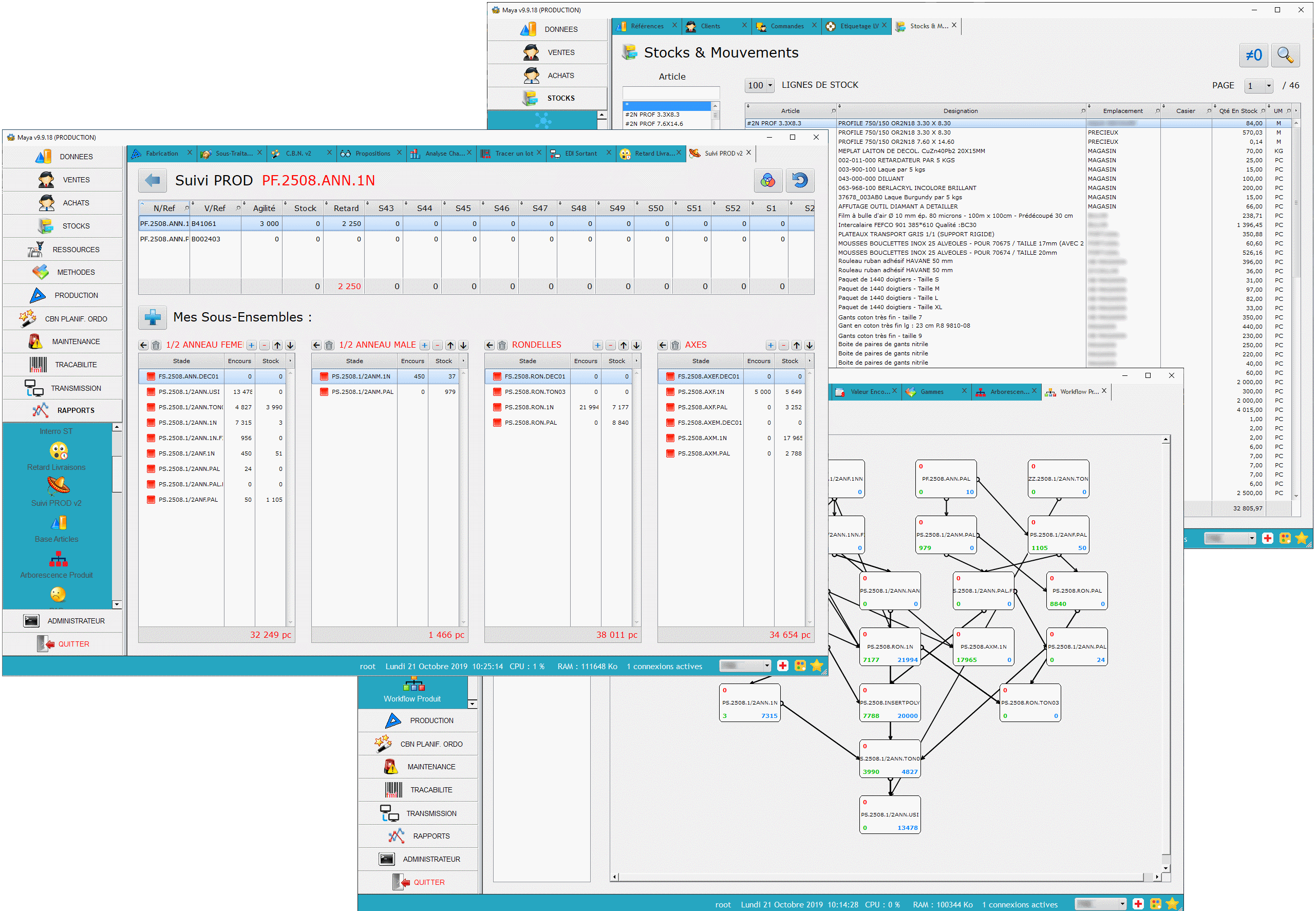Click the Article search input field
Screen dimensions: 1316x911
point(670,93)
